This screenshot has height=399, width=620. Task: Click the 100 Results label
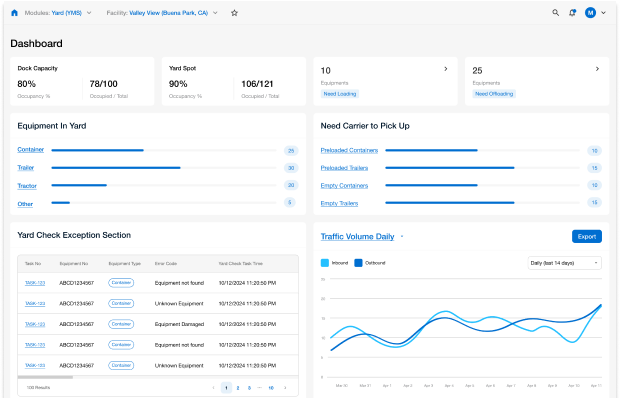tap(38, 388)
